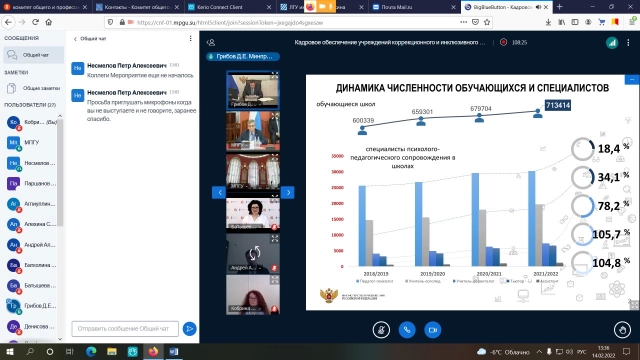Screen dimensions: 640x360
Task: Click the user list scrollbar
Action: 60,171
